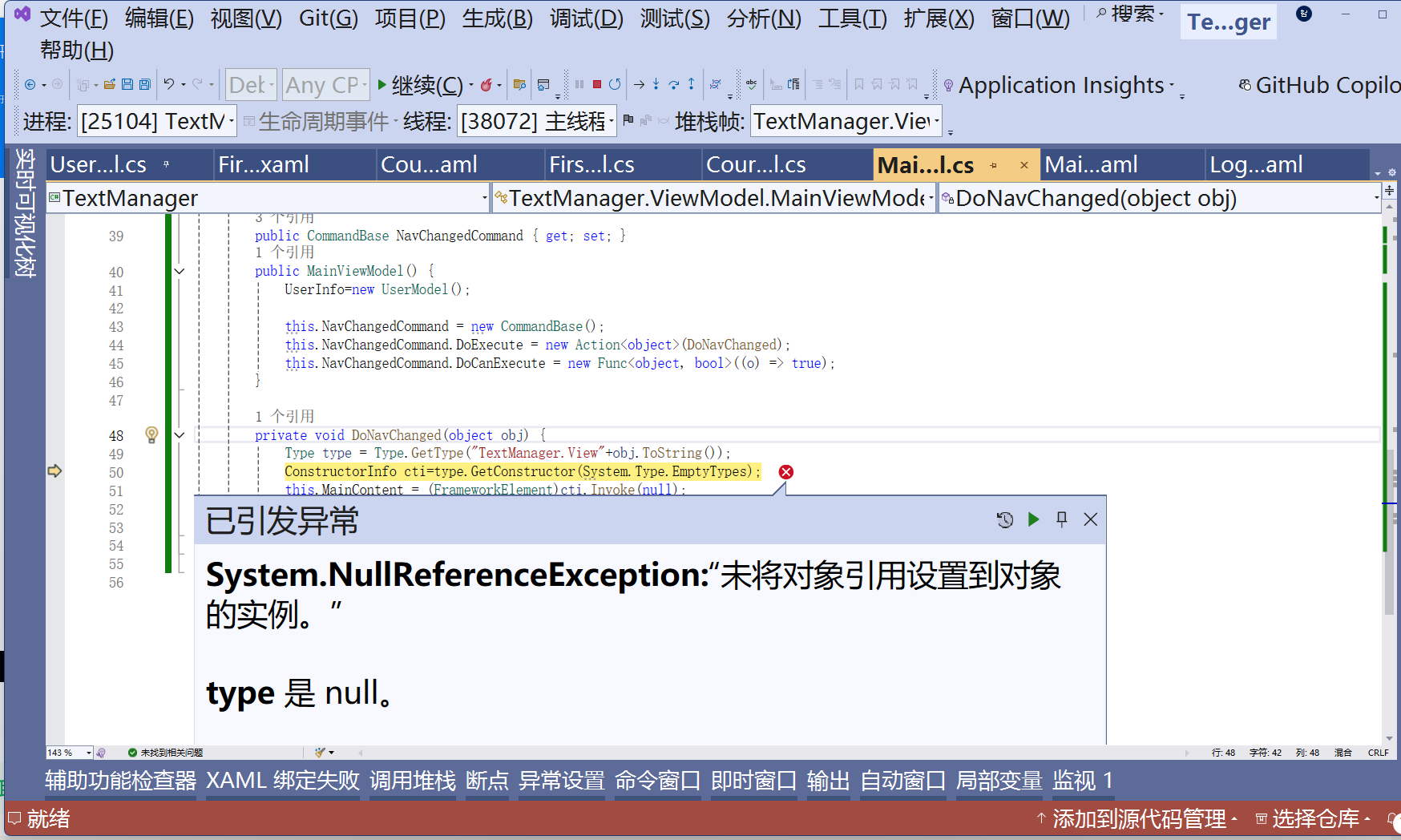Open the 文件(F) menu
The width and height of the screenshot is (1401, 840).
pos(74,18)
